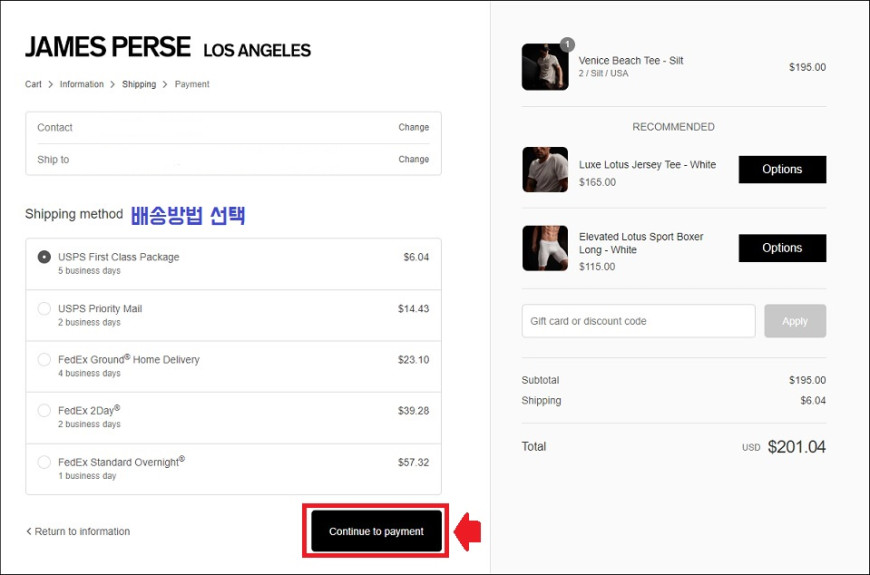
Task: Click Elevated Lotus Sport Boxer thumbnail
Action: [x=545, y=248]
